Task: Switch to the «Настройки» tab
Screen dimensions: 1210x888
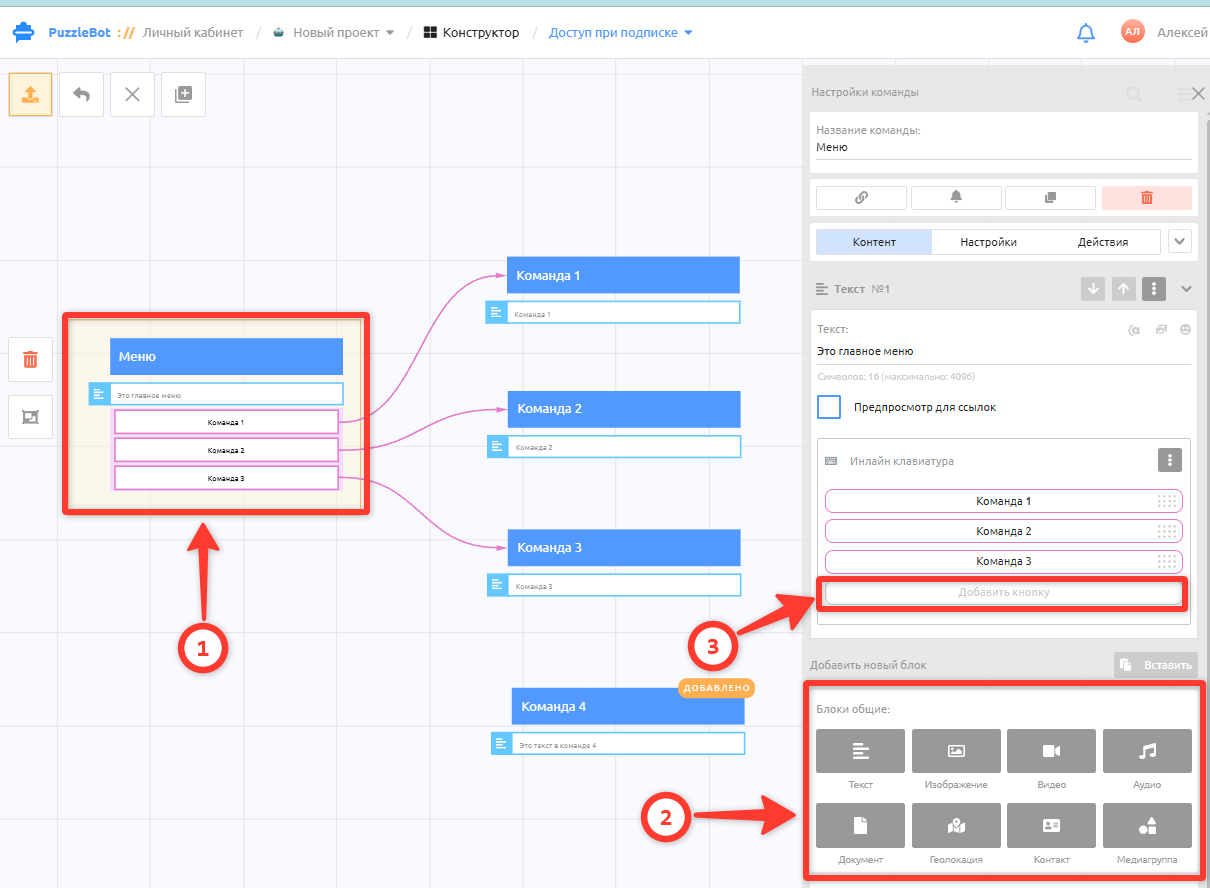Action: coord(988,242)
